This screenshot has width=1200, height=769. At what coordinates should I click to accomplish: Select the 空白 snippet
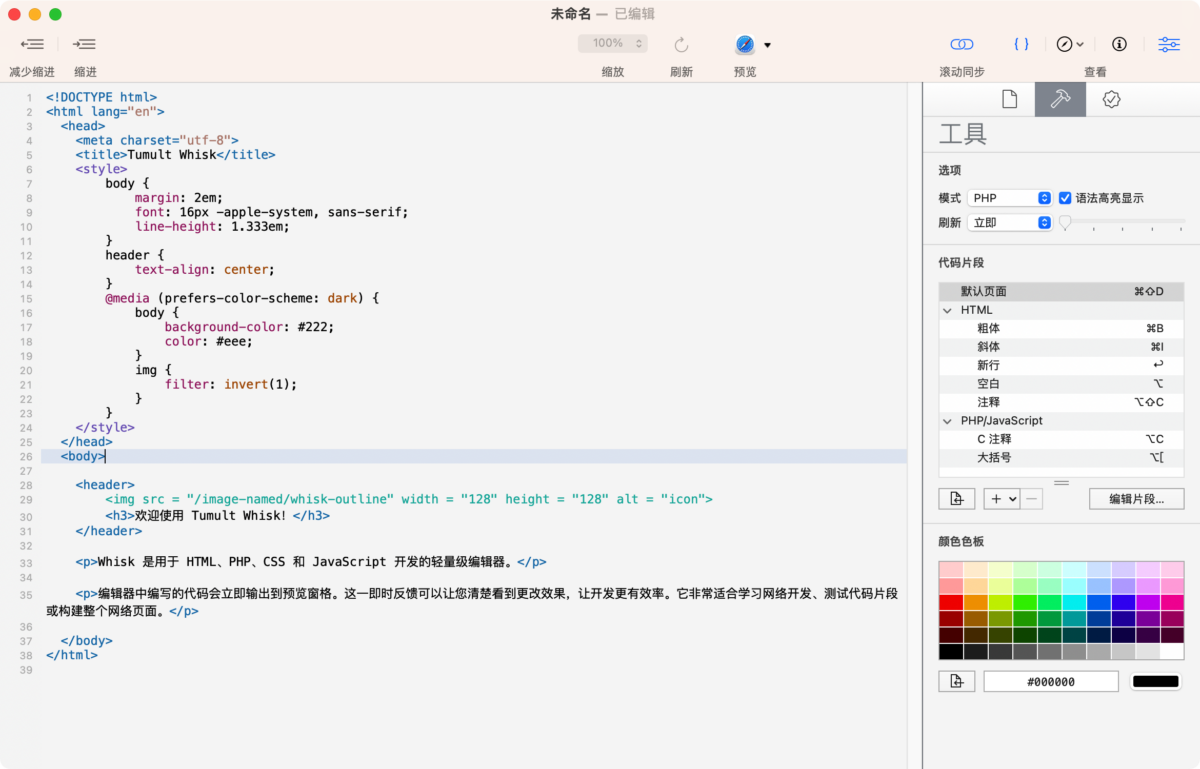pos(1061,384)
